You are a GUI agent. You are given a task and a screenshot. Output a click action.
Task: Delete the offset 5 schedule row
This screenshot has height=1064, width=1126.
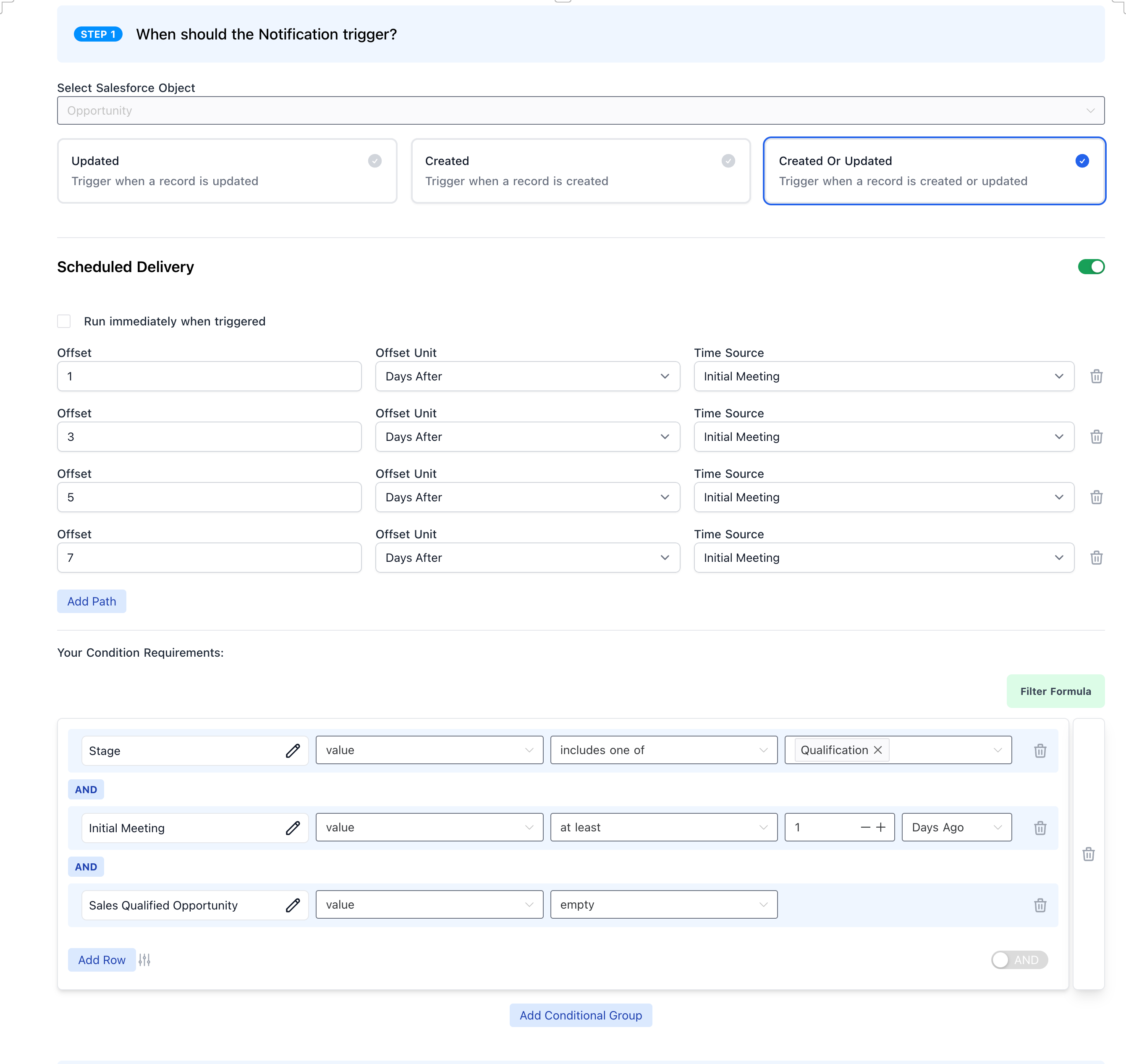tap(1096, 498)
